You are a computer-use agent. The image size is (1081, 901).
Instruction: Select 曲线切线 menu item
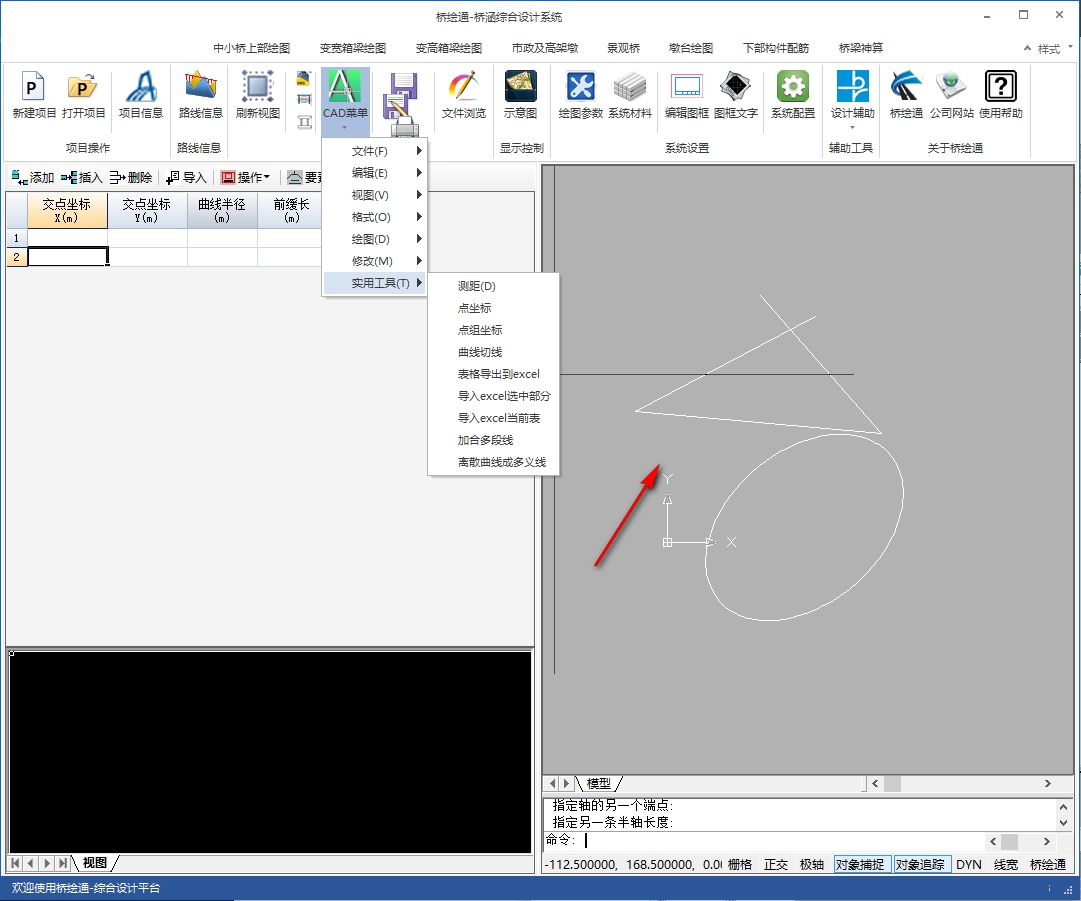pos(494,352)
